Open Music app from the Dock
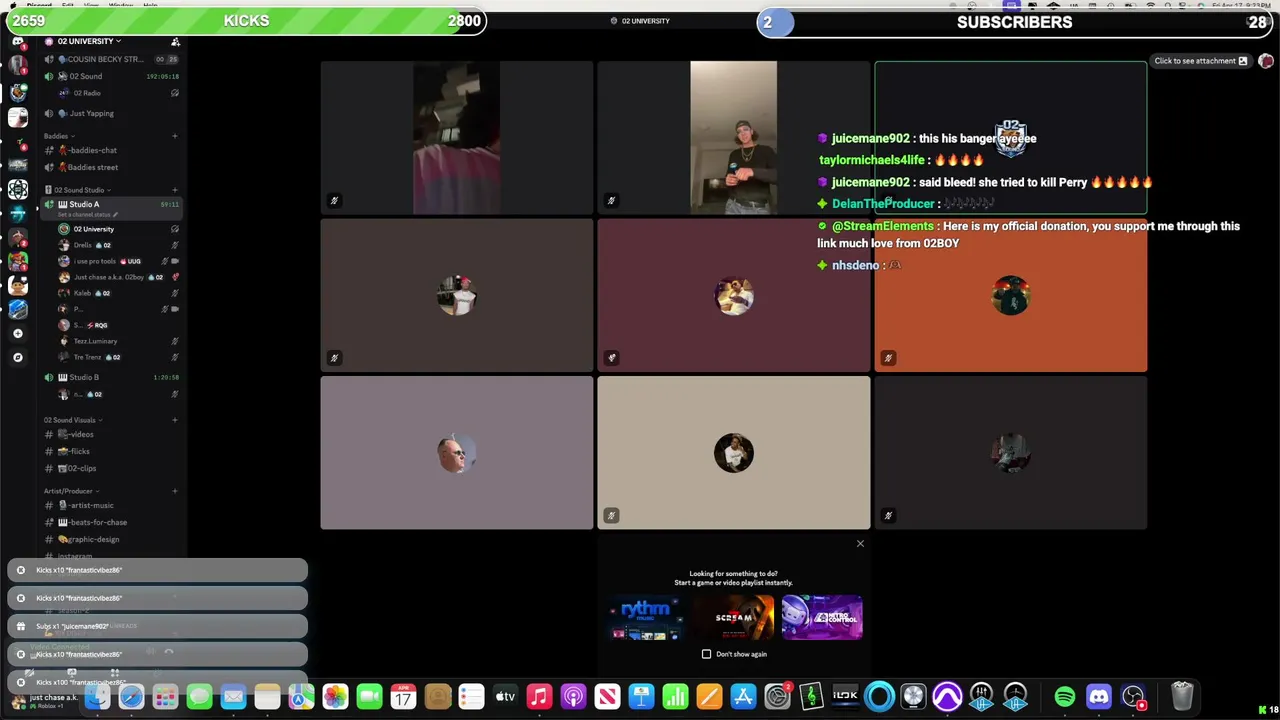 (x=539, y=696)
